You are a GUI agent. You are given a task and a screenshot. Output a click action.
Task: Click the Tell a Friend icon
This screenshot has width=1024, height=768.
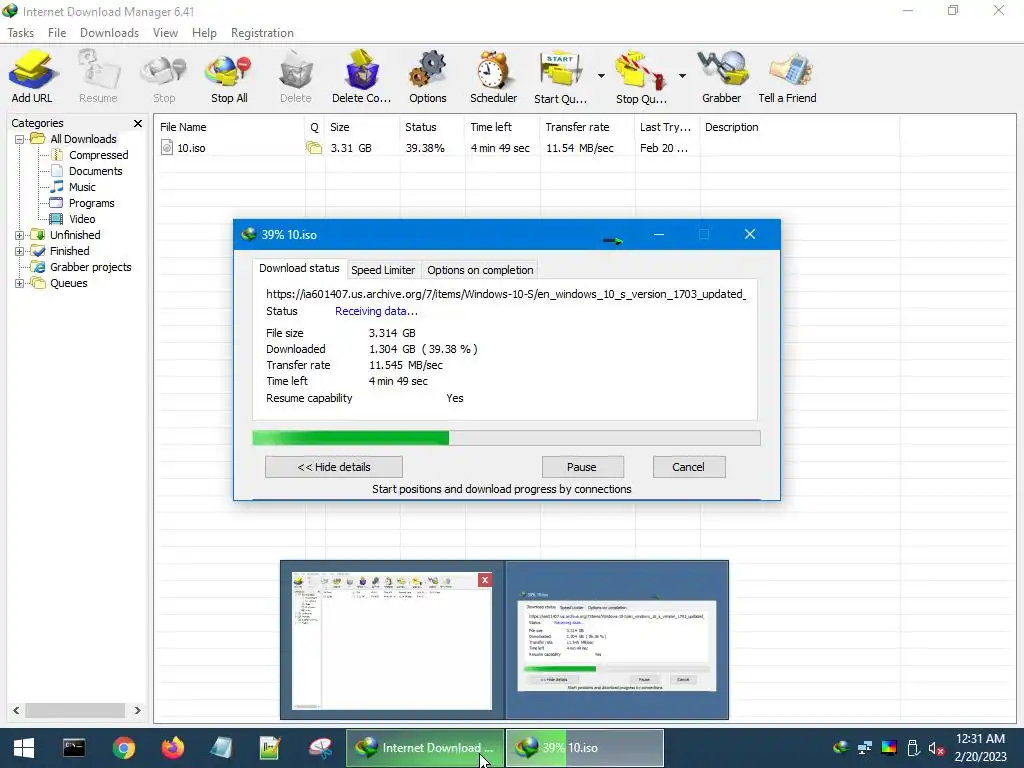(787, 76)
